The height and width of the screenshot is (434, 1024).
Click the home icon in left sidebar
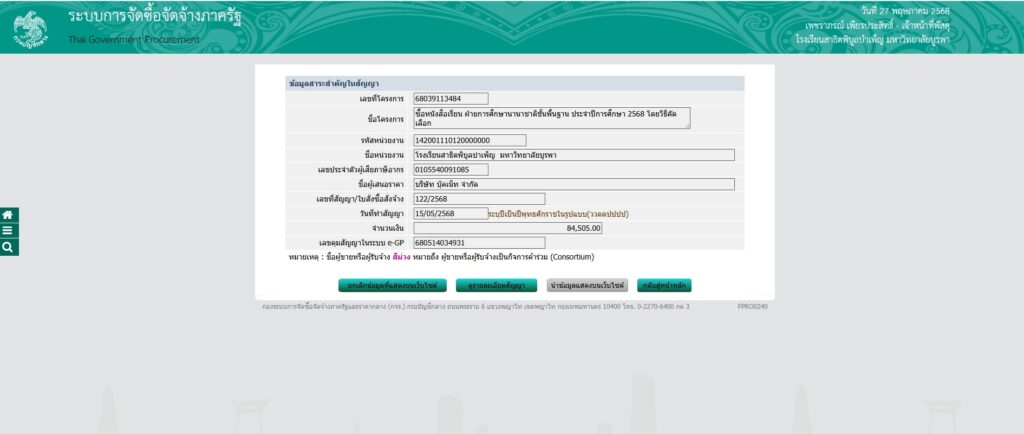pos(8,215)
